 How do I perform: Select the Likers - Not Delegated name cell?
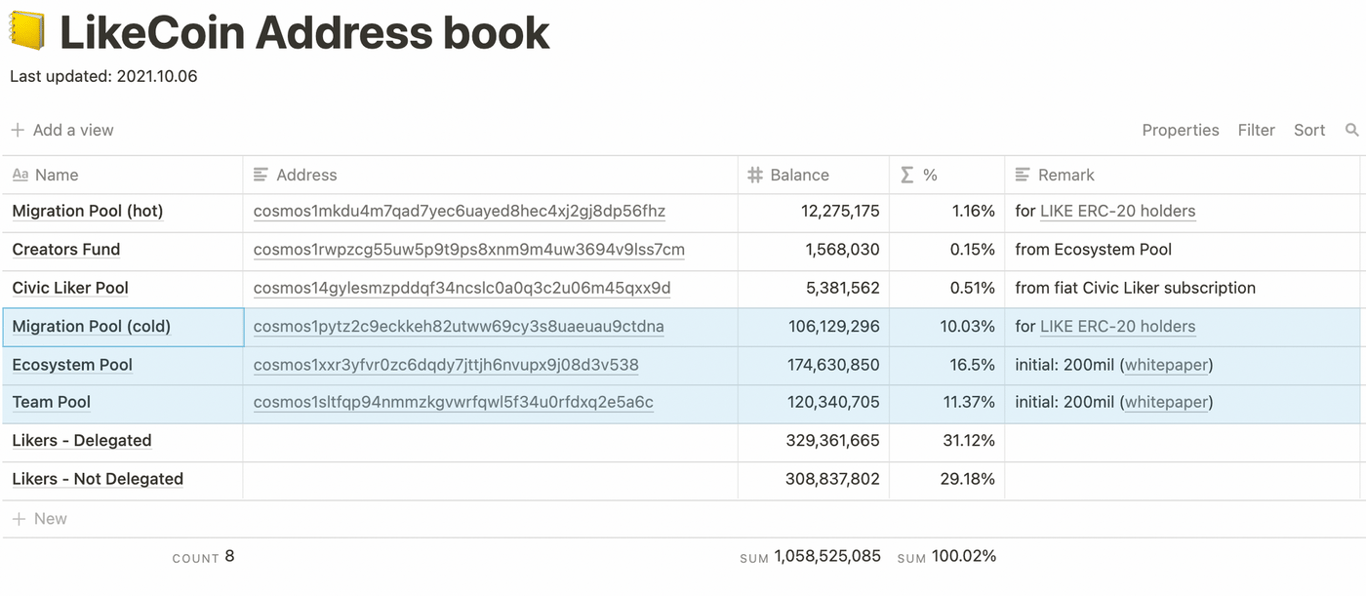123,479
